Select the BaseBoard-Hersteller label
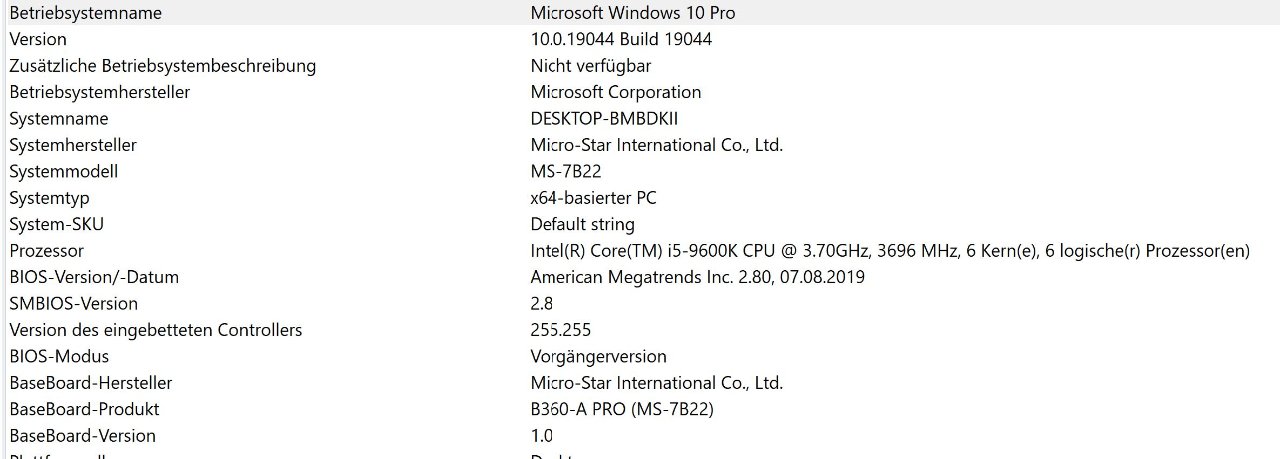The image size is (1280, 459). click(90, 383)
